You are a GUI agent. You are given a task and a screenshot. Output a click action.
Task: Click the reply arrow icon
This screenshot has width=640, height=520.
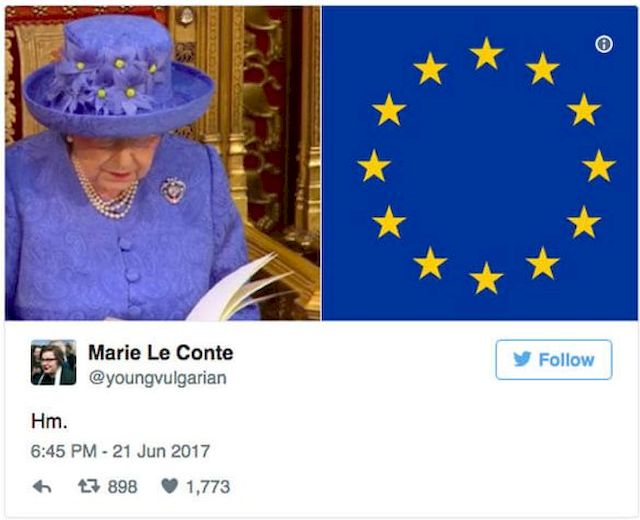pos(42,487)
